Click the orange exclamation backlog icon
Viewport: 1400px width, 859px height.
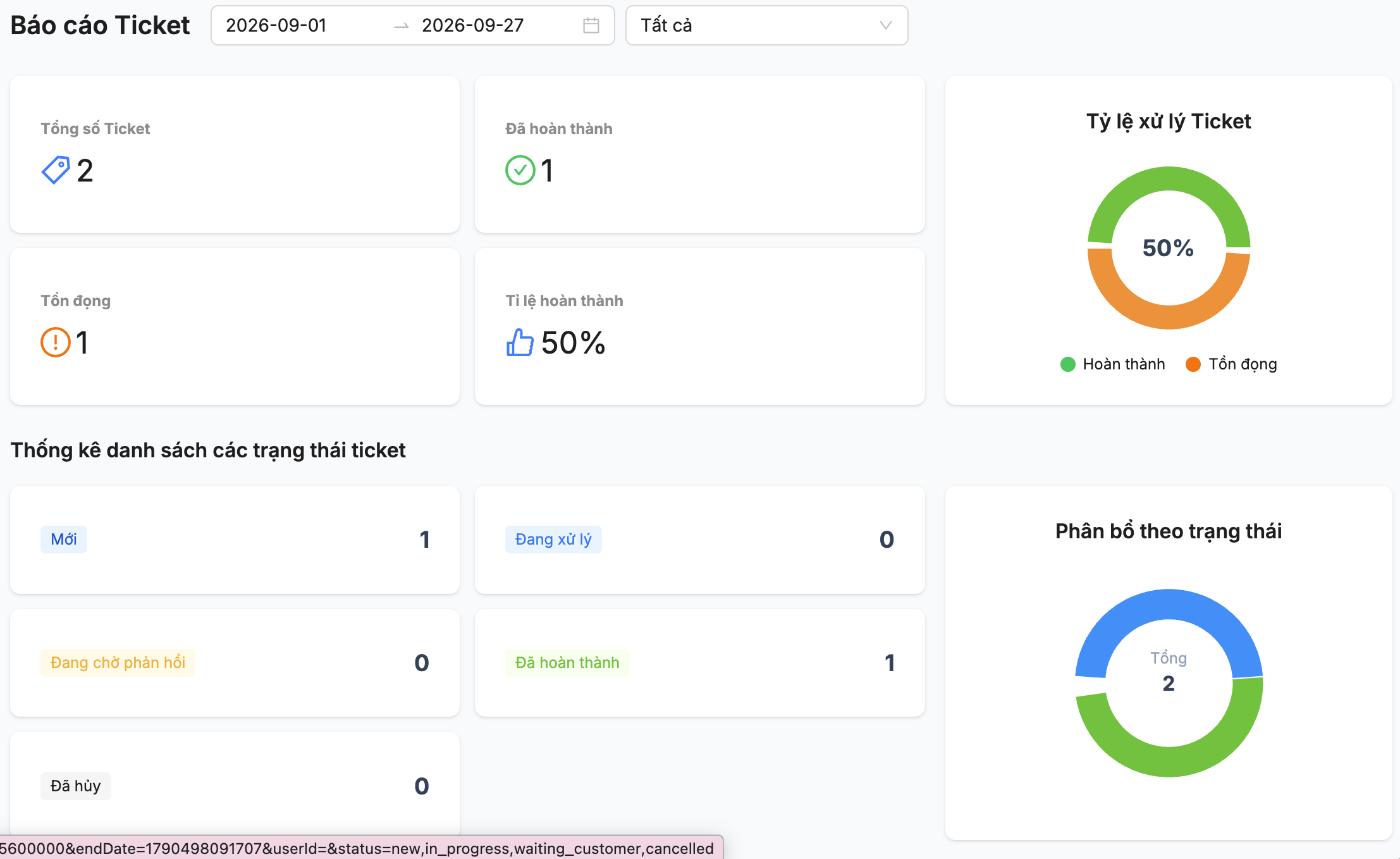point(56,342)
